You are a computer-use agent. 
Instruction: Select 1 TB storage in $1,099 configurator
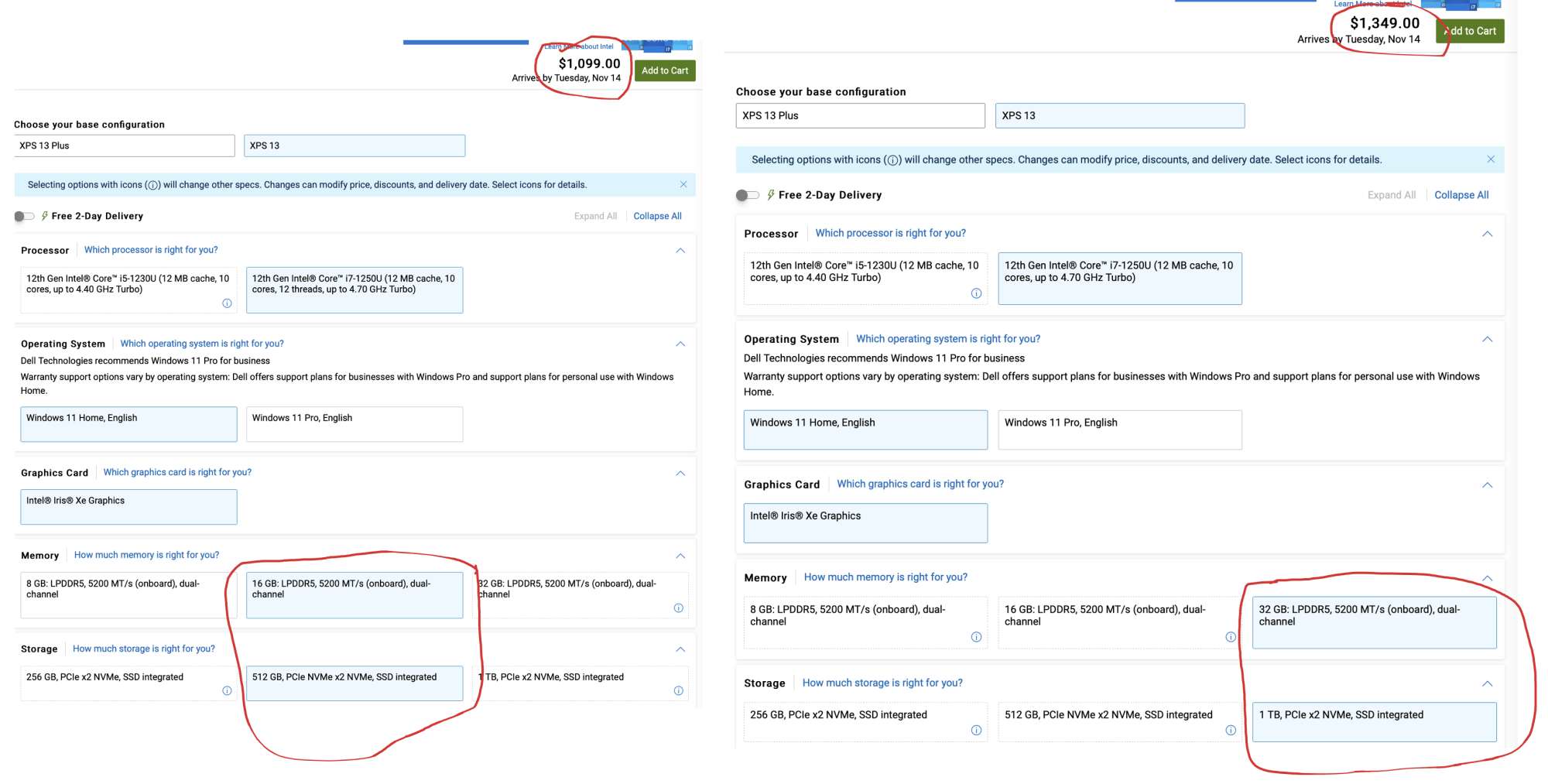tap(580, 683)
